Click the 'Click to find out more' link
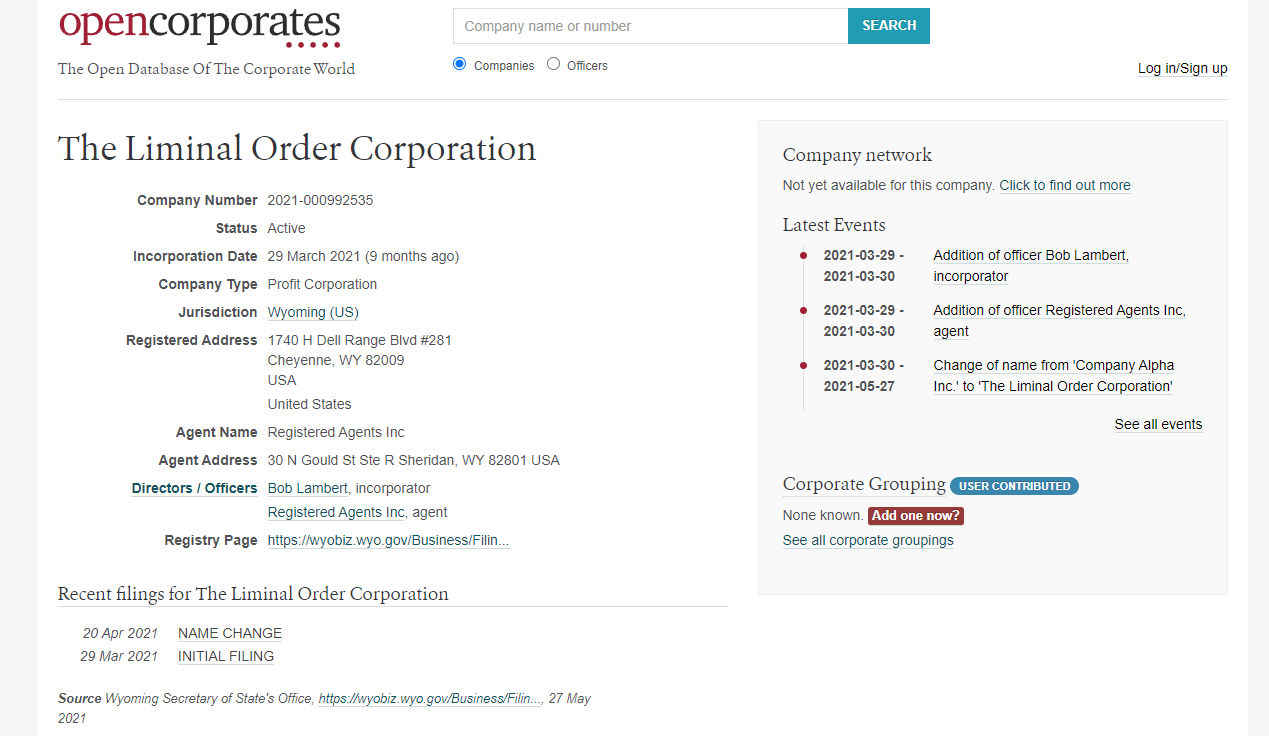This screenshot has width=1269, height=736. (x=1065, y=185)
